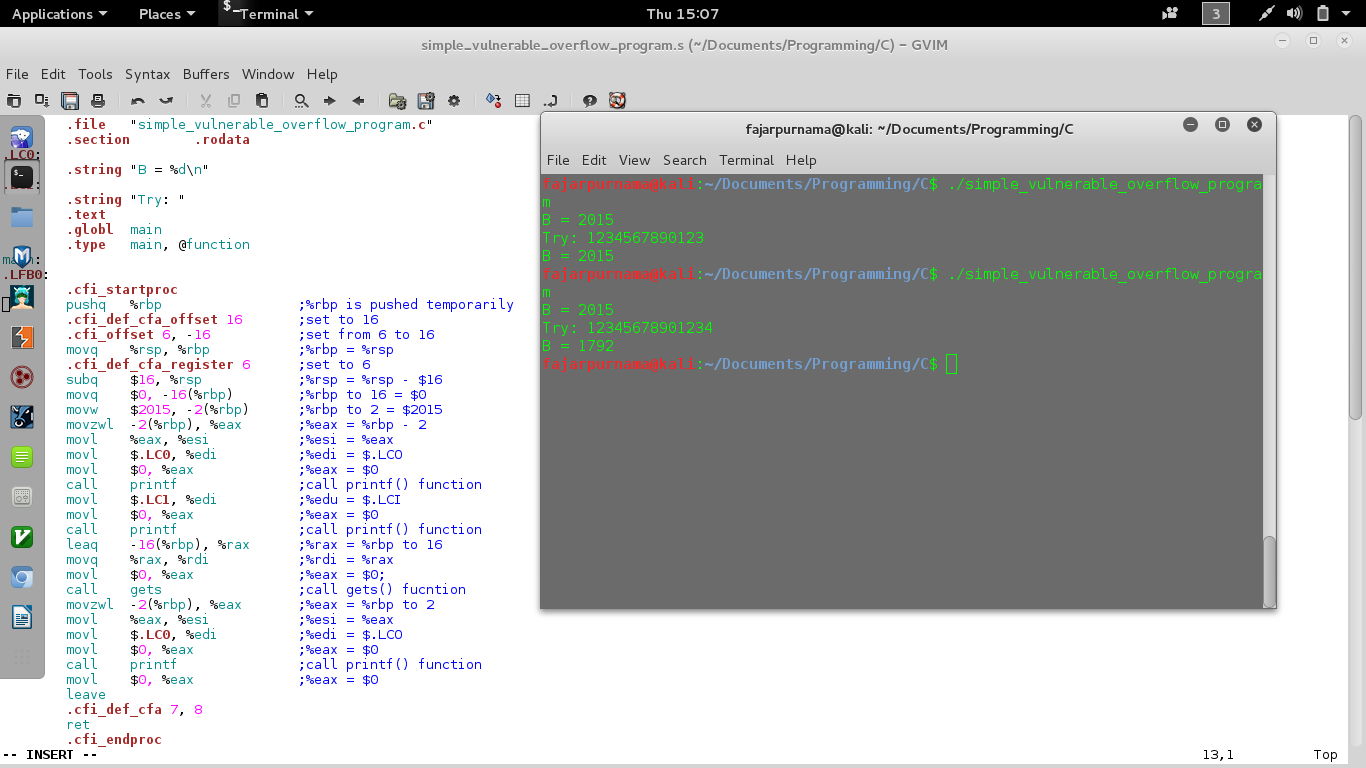Open the Buffers menu in GVIM

click(x=206, y=74)
